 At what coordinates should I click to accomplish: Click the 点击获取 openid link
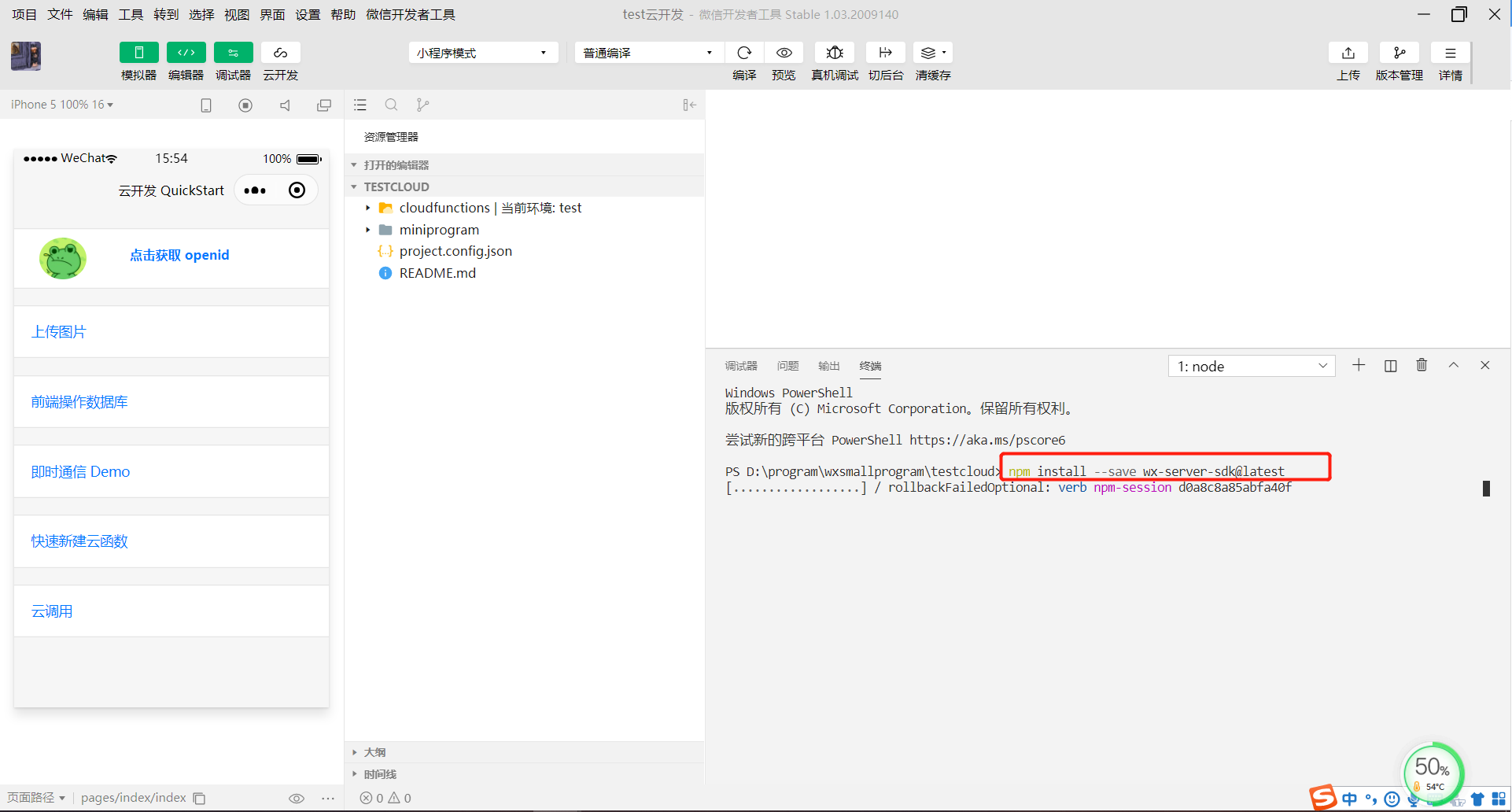[x=179, y=255]
